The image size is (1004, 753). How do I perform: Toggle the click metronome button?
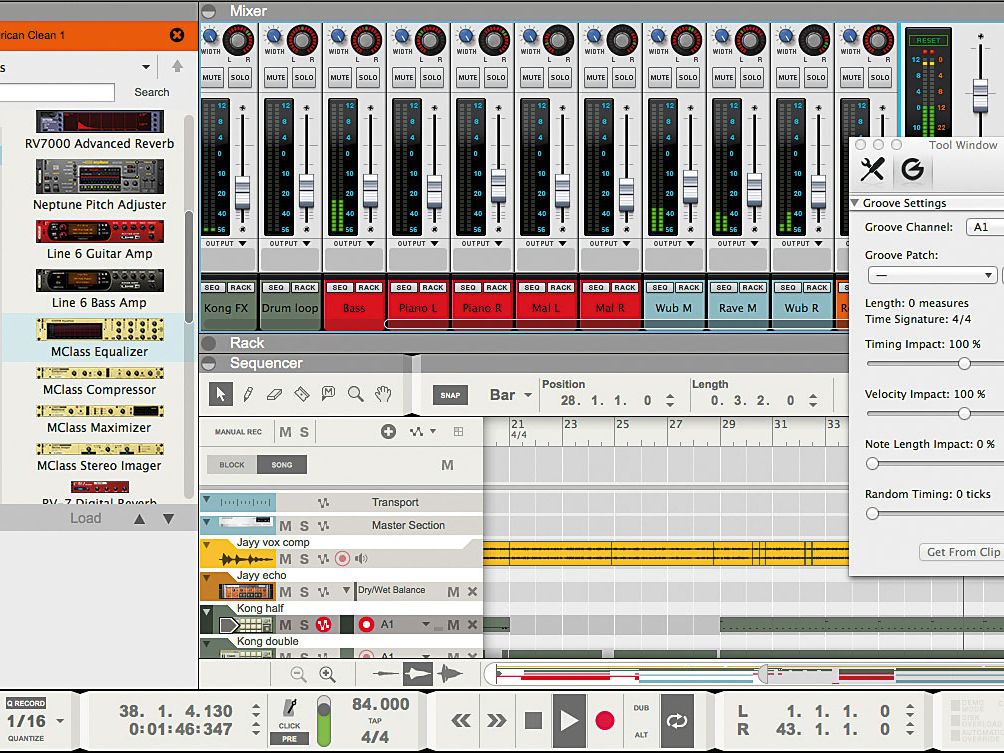pyautogui.click(x=289, y=713)
